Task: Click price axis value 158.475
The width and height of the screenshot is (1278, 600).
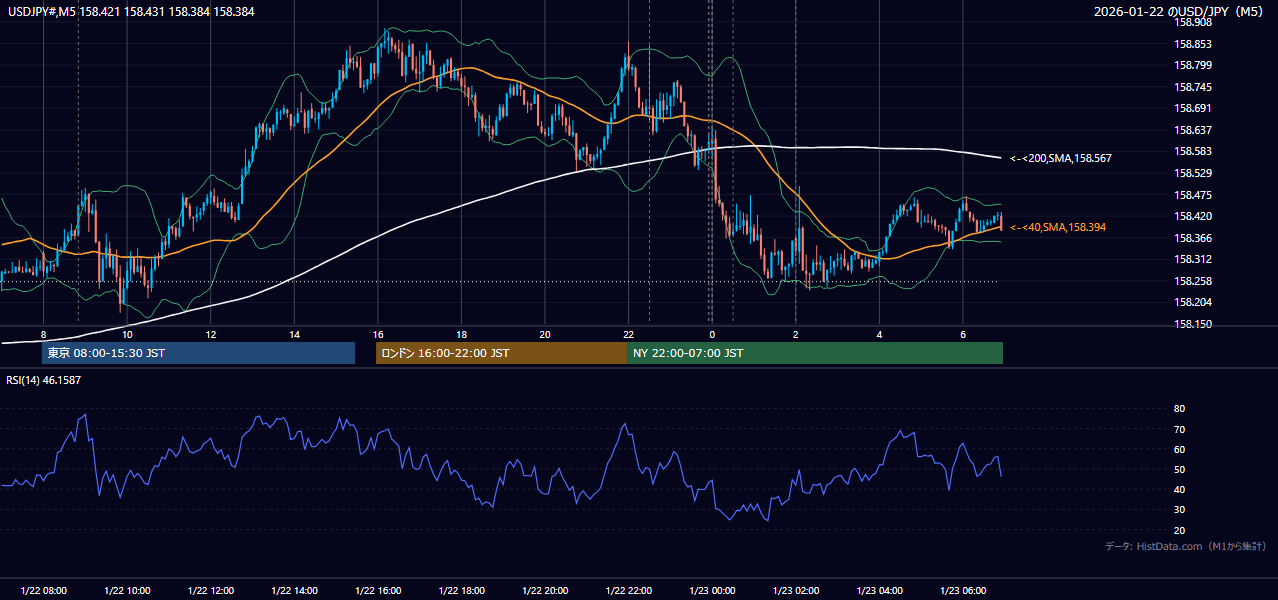Action: click(1194, 195)
